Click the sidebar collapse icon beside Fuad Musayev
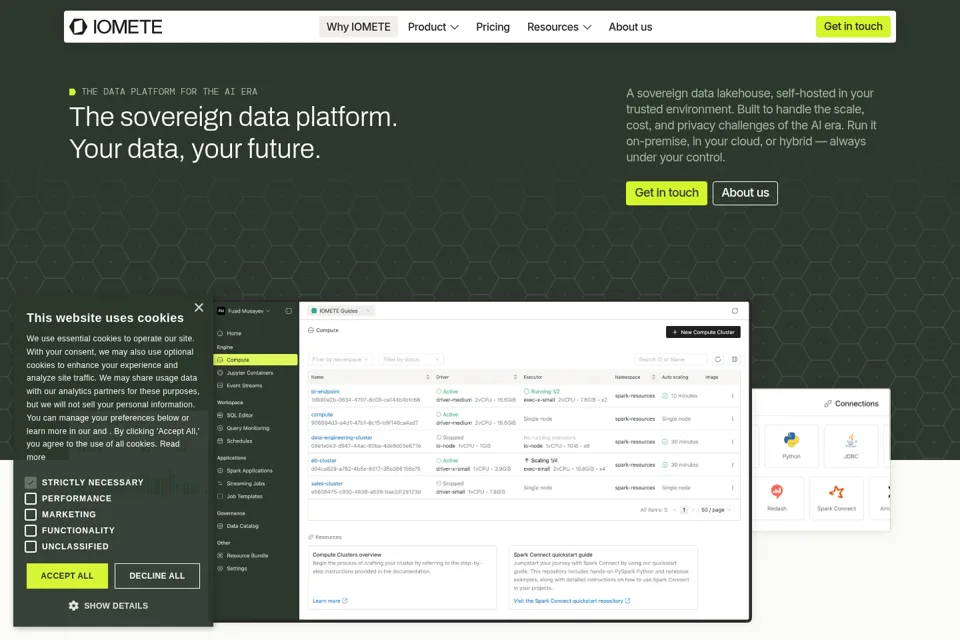This screenshot has width=960, height=640. [x=288, y=311]
